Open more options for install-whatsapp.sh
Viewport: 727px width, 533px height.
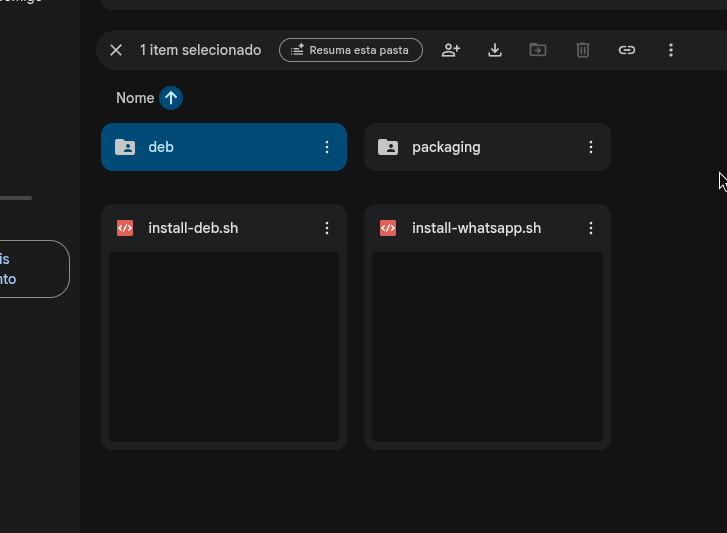(x=591, y=228)
